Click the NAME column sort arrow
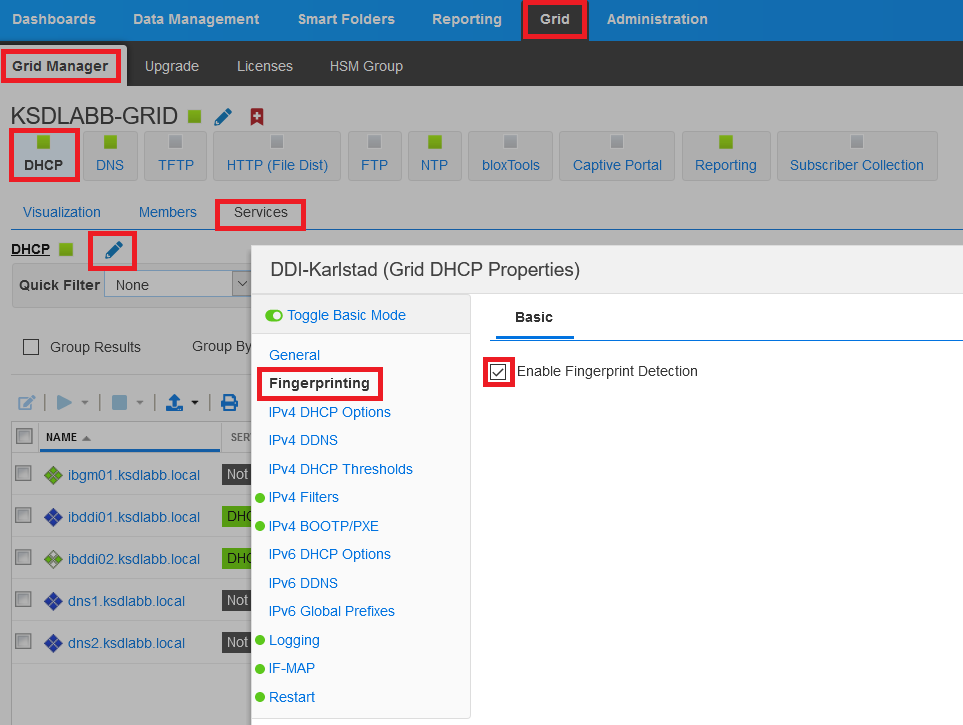Screen dimensions: 963x725 click(x=88, y=437)
